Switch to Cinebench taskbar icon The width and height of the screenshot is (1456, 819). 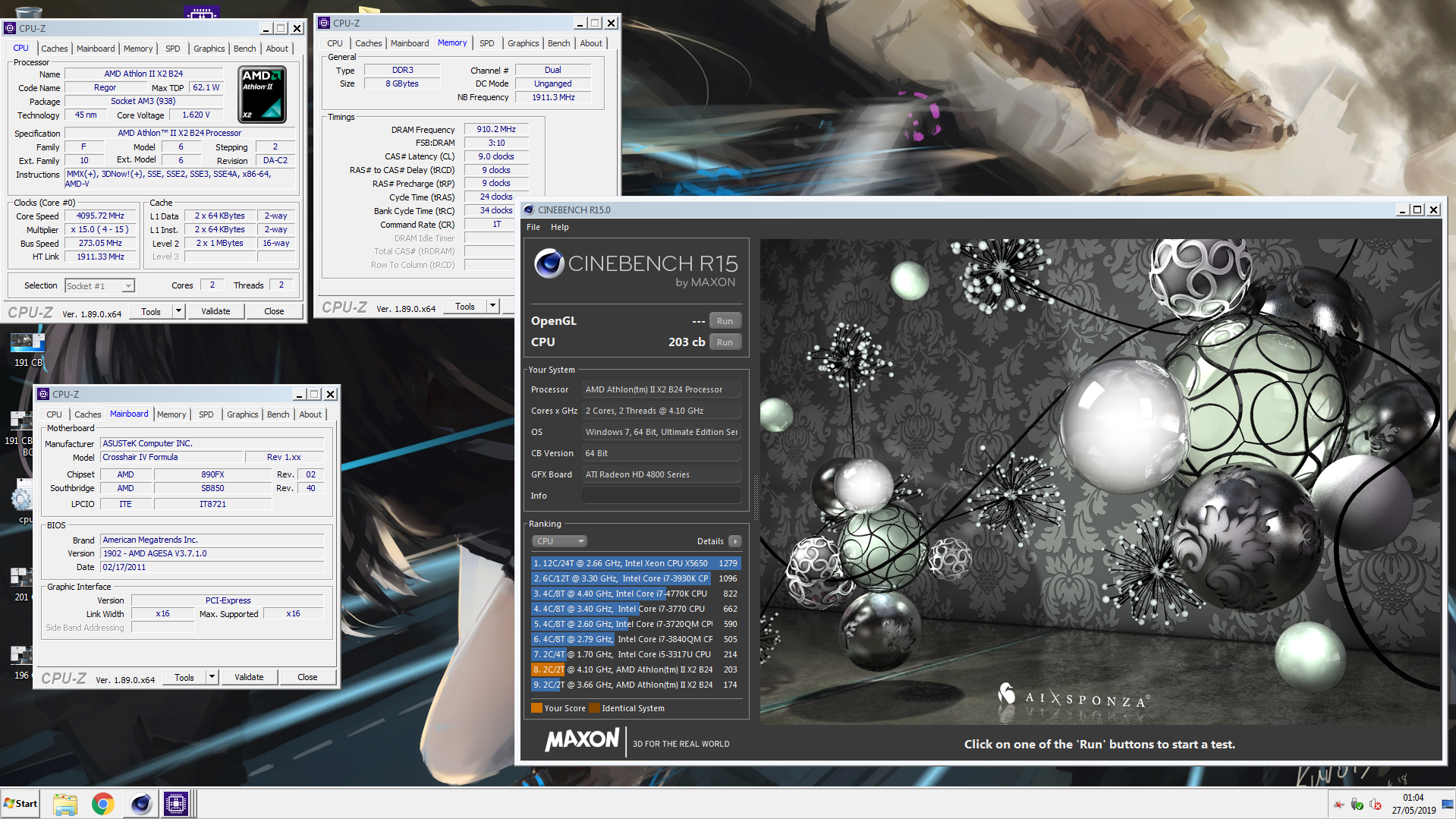click(140, 804)
